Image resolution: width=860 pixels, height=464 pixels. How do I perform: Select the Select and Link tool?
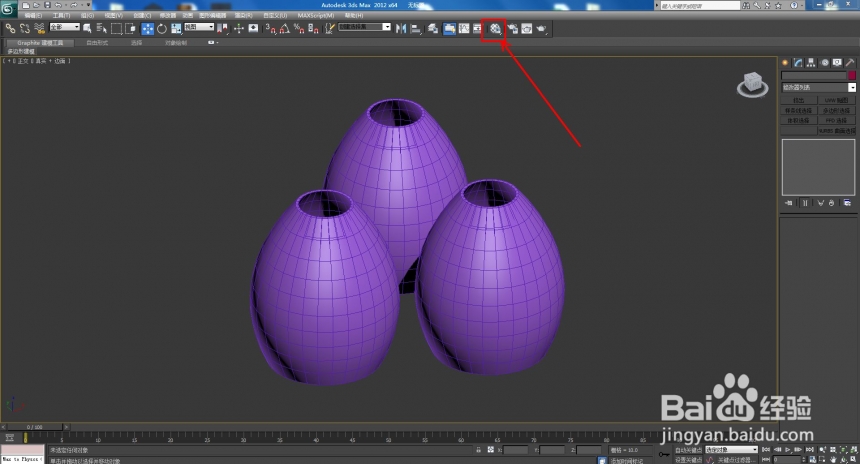click(x=10, y=28)
